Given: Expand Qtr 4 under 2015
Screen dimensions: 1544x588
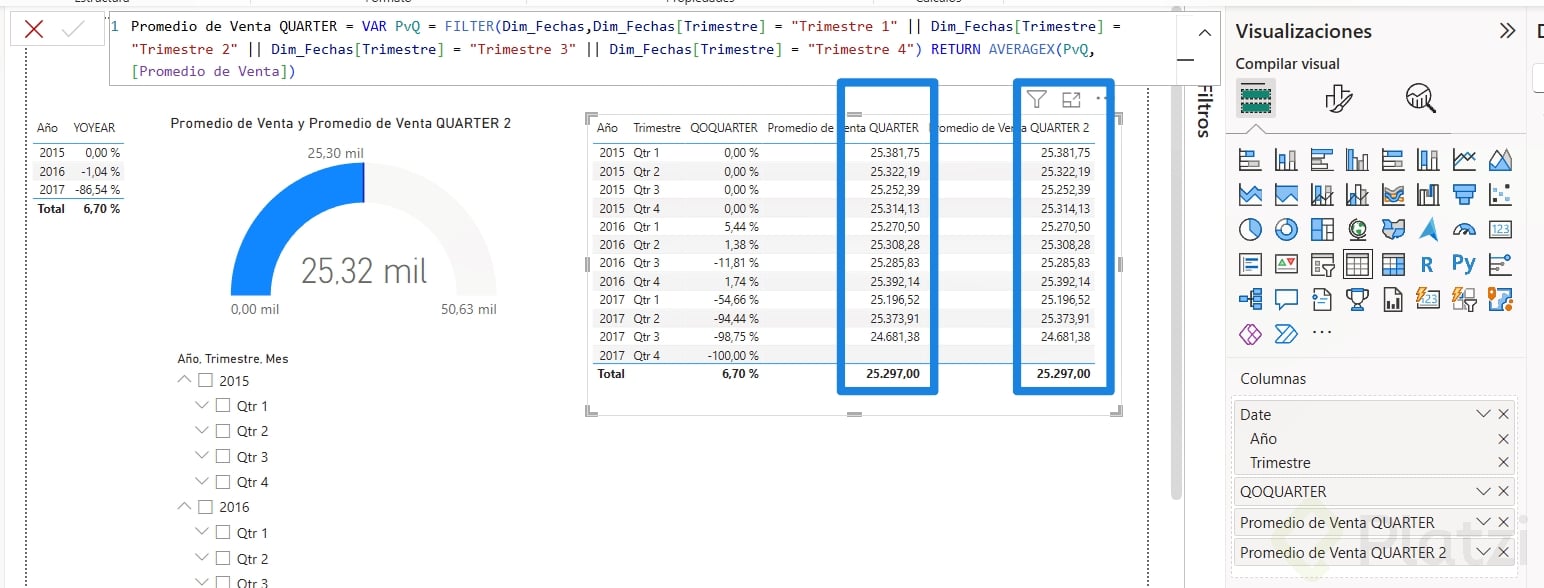Looking at the screenshot, I should point(202,482).
